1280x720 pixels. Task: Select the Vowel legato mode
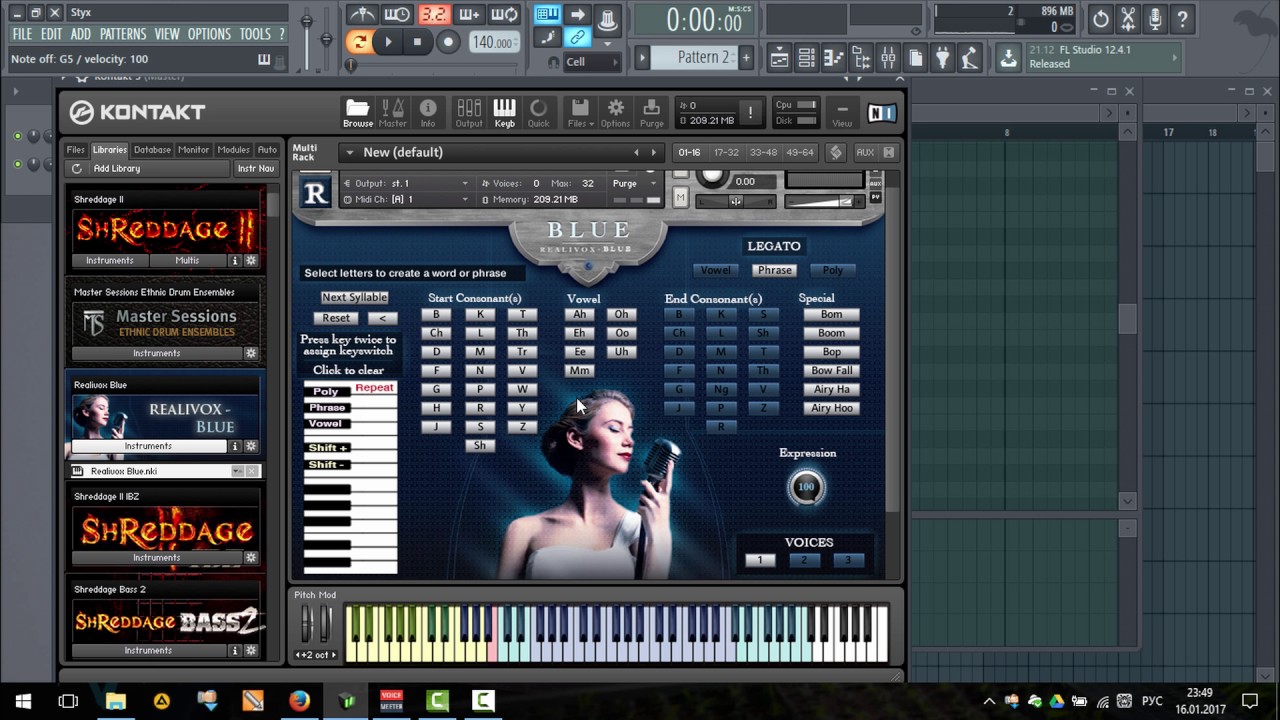(715, 270)
